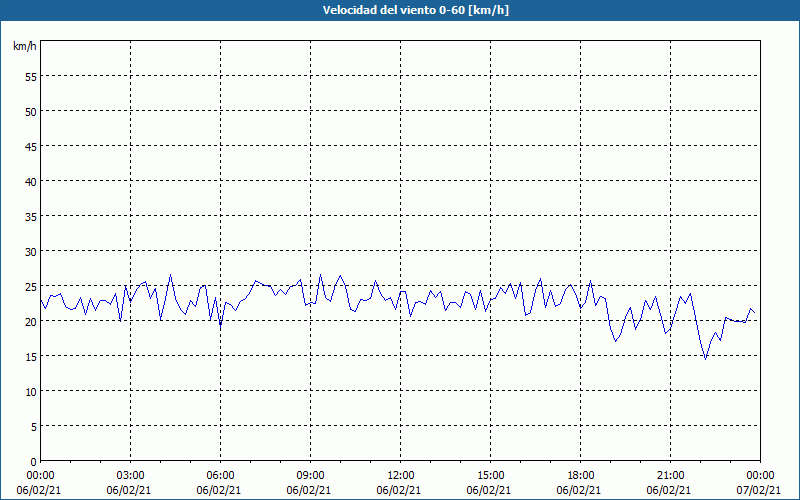Click the chart title 'Velocidad del viento 0-60 [km/h]'
This screenshot has width=800, height=500.
tap(416, 10)
